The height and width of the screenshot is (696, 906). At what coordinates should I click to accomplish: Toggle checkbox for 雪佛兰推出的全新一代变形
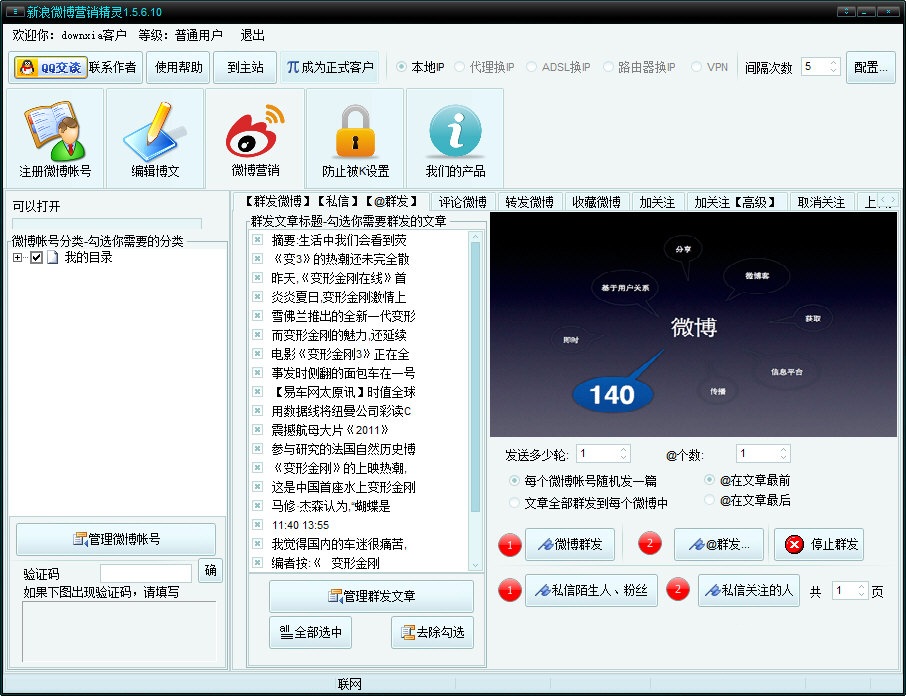(258, 316)
